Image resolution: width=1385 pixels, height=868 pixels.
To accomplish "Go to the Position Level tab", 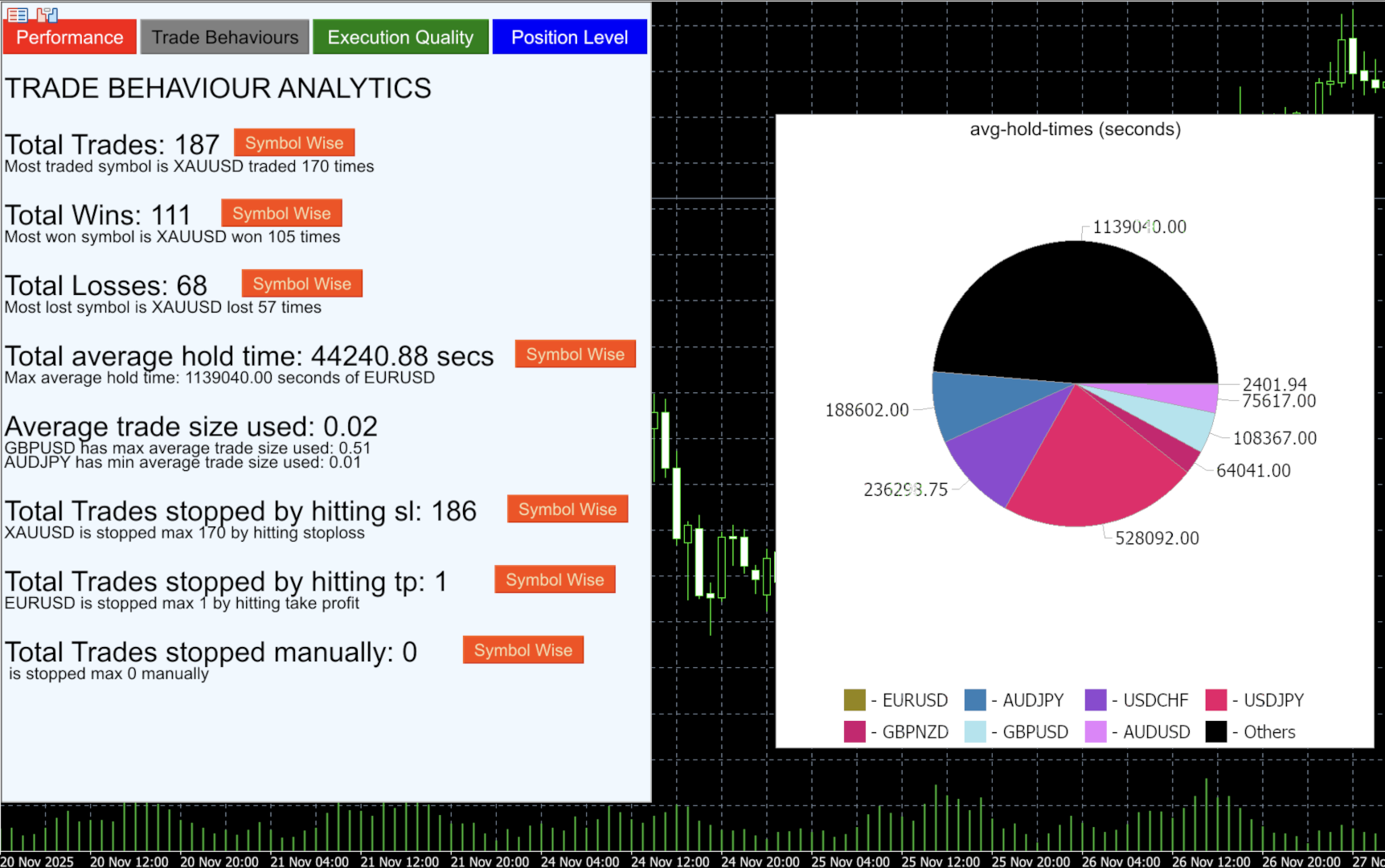I will click(x=569, y=37).
